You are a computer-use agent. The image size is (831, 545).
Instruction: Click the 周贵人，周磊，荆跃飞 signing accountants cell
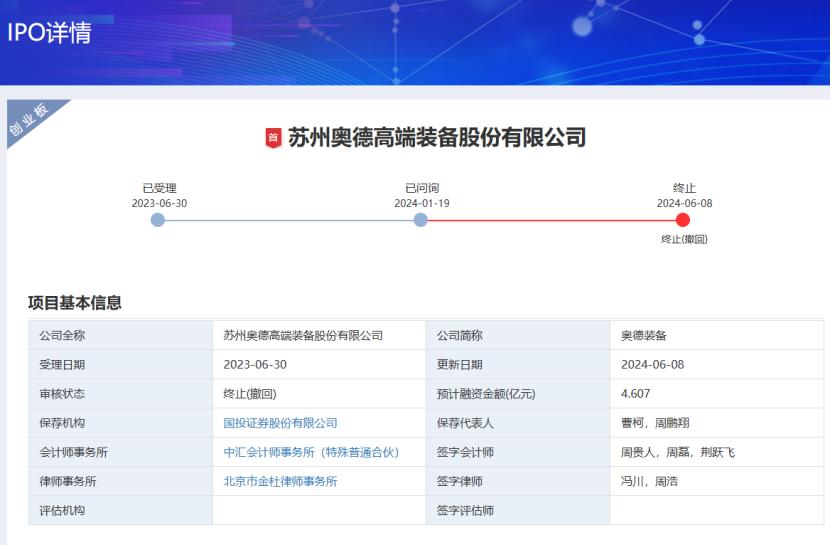click(677, 452)
